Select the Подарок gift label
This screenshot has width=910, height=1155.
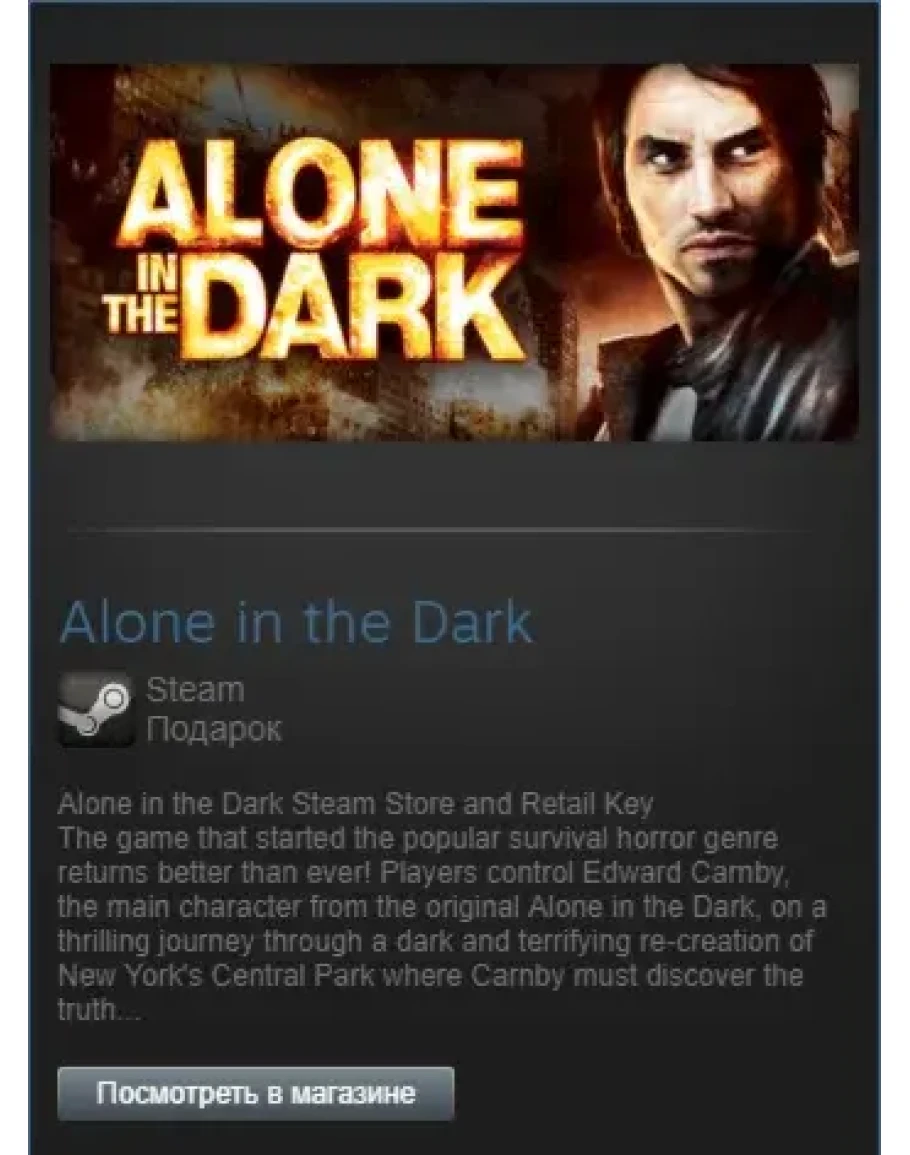point(214,729)
